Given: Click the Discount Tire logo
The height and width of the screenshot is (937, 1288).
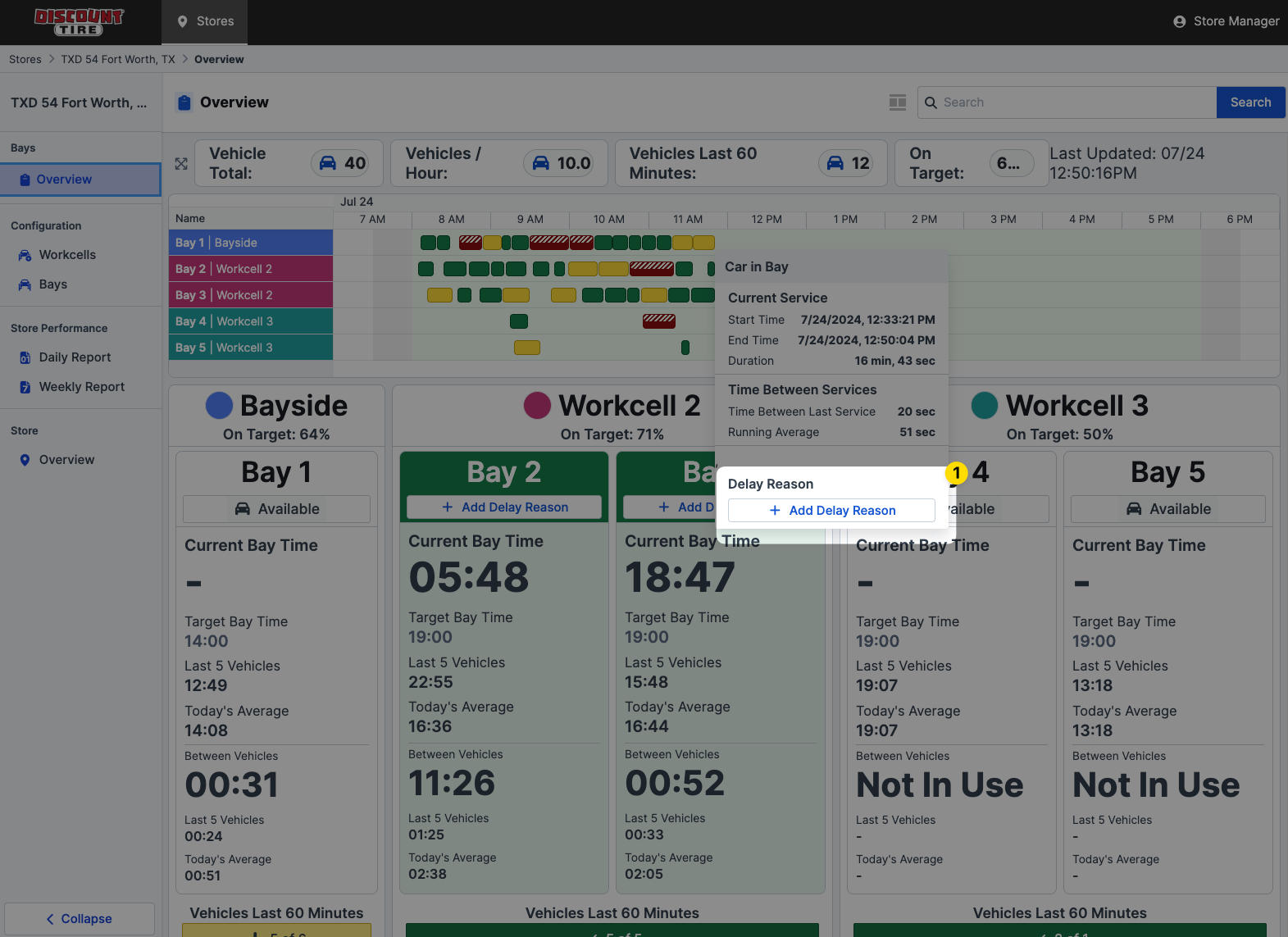Looking at the screenshot, I should pos(79,22).
